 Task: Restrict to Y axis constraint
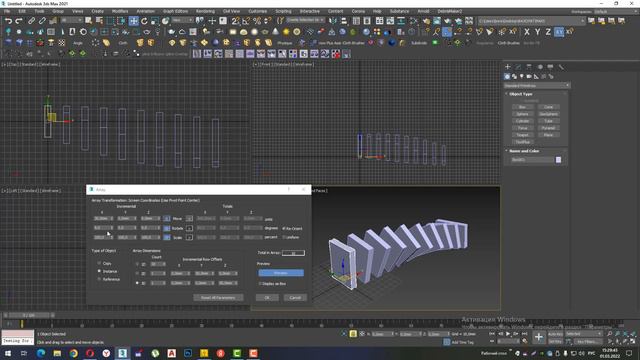tap(538, 32)
